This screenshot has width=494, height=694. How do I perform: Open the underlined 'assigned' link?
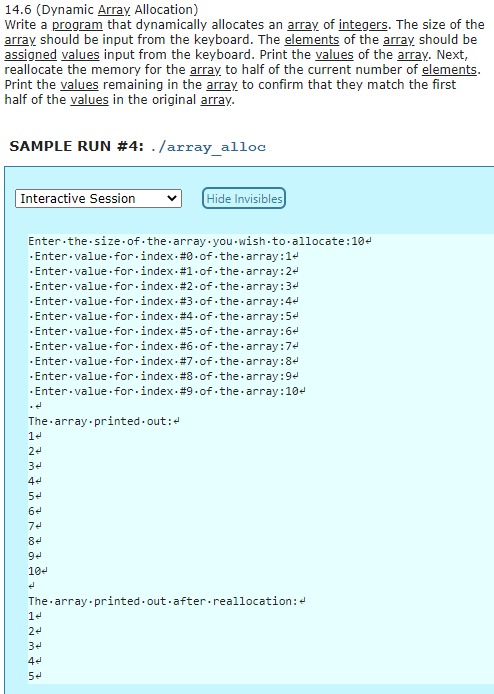click(x=31, y=54)
